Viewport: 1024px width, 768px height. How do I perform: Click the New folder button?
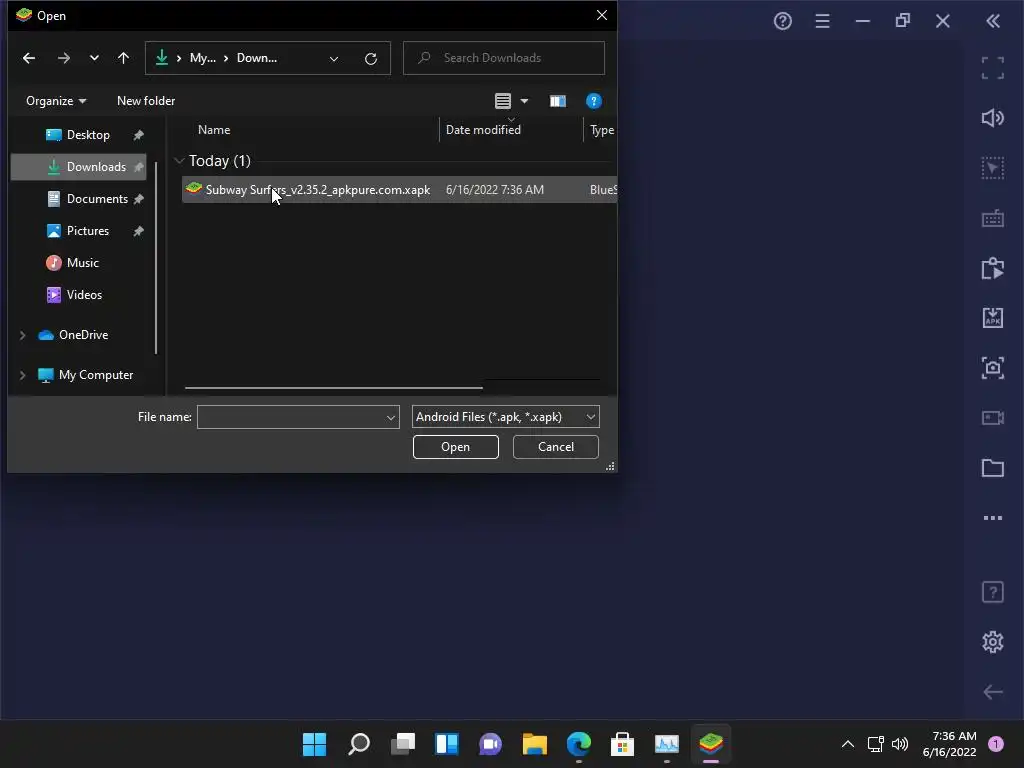146,101
